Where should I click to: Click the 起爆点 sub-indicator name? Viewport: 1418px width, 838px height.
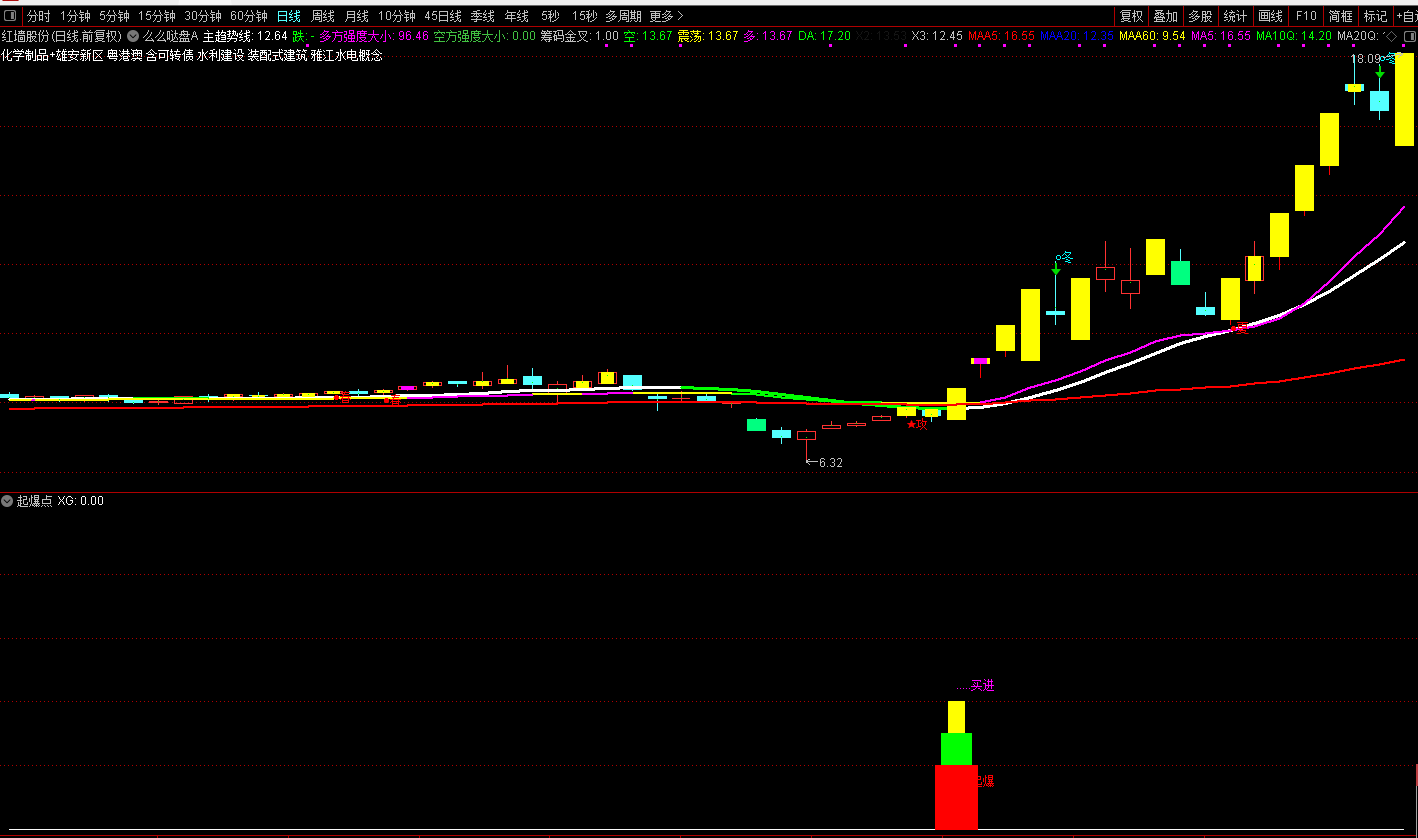click(34, 500)
